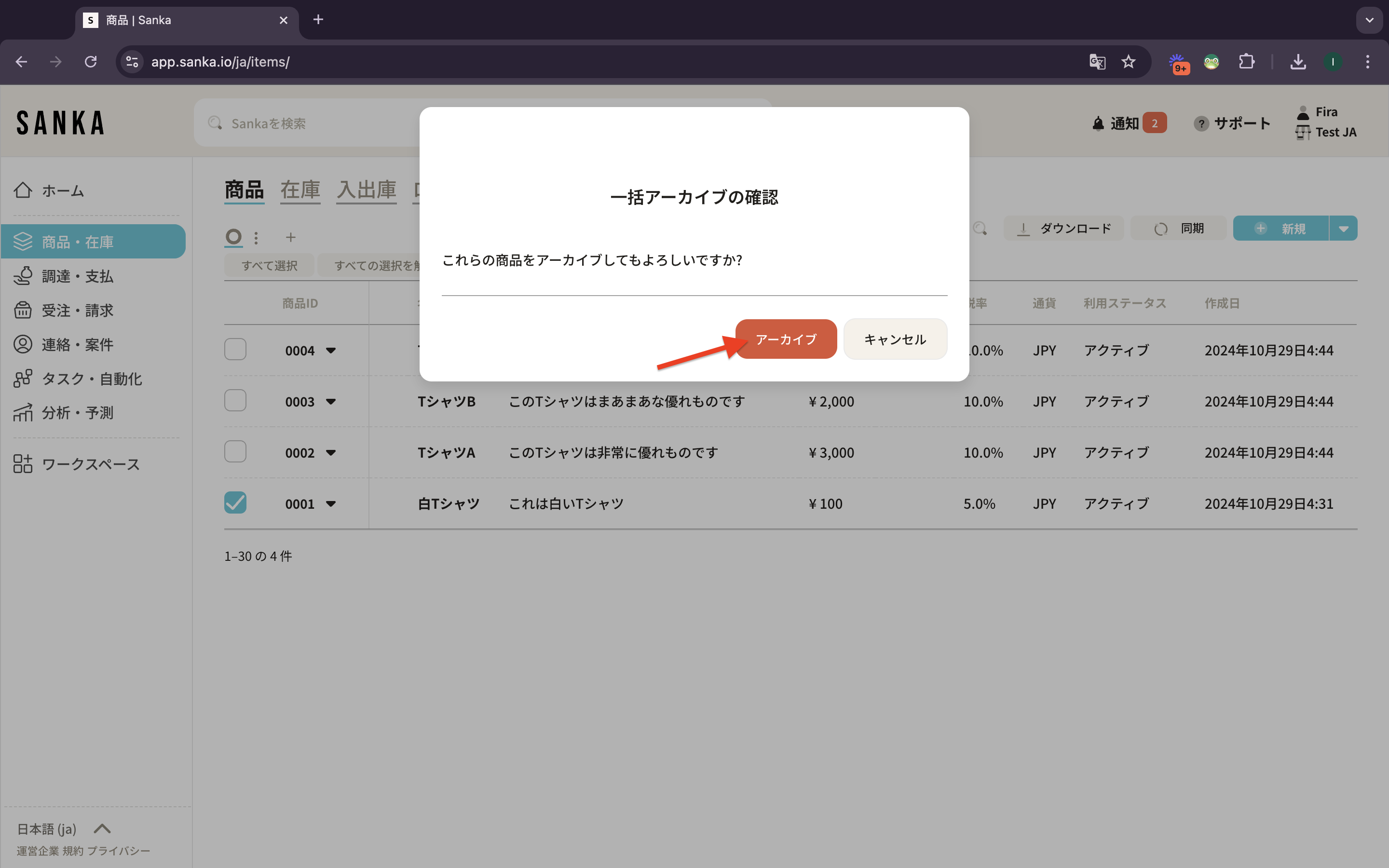Switch to the 在庫 tab

300,190
